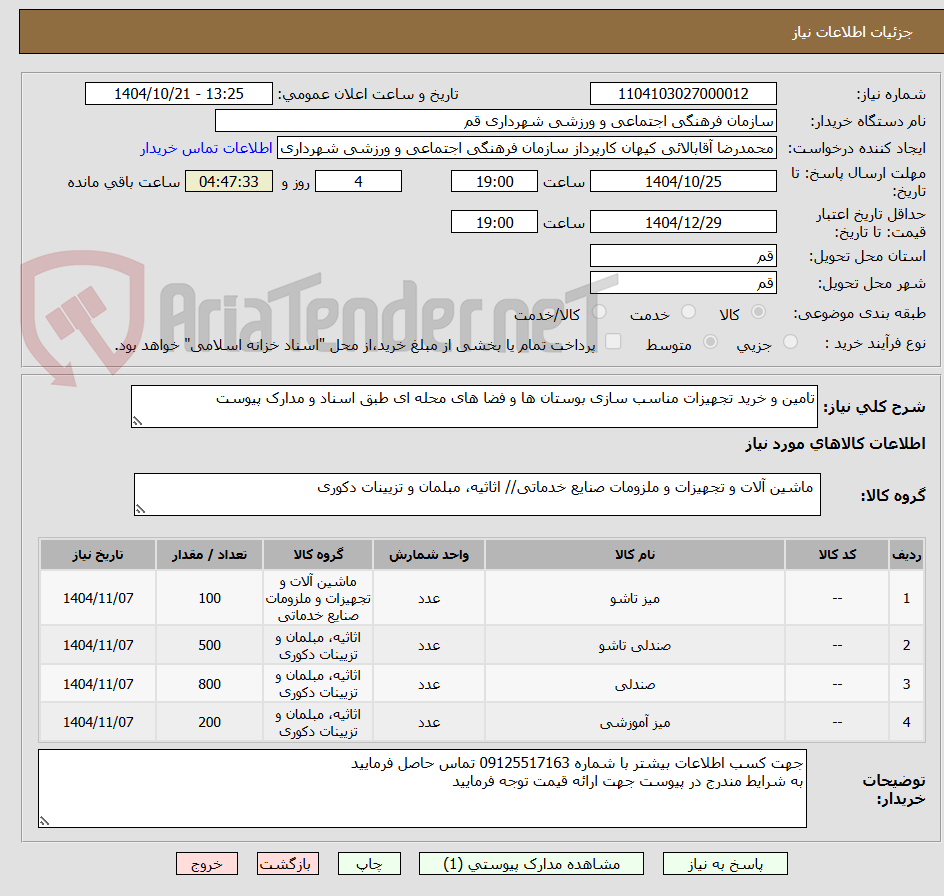
Task: Click the نام کالا column header
Action: 635,555
